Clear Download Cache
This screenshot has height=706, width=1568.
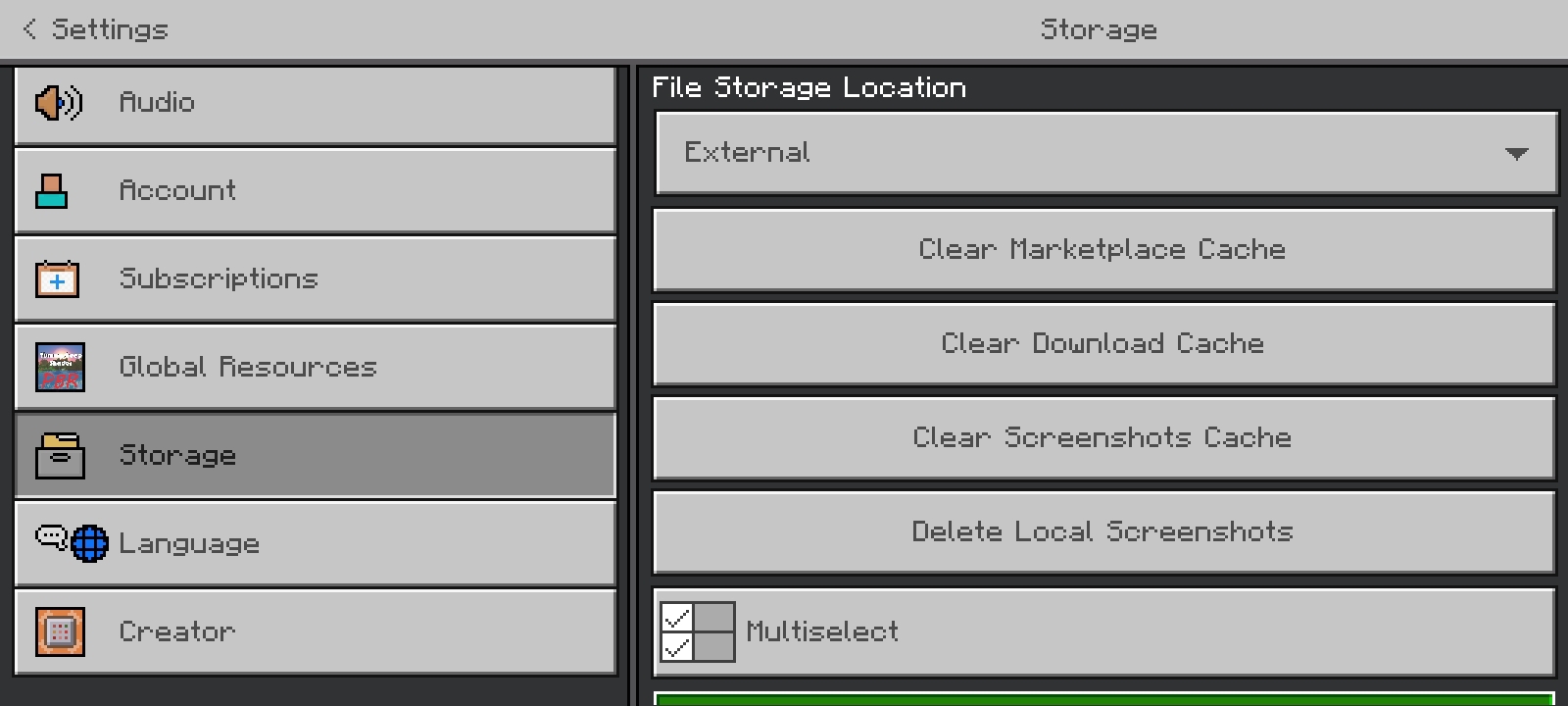pos(1104,344)
